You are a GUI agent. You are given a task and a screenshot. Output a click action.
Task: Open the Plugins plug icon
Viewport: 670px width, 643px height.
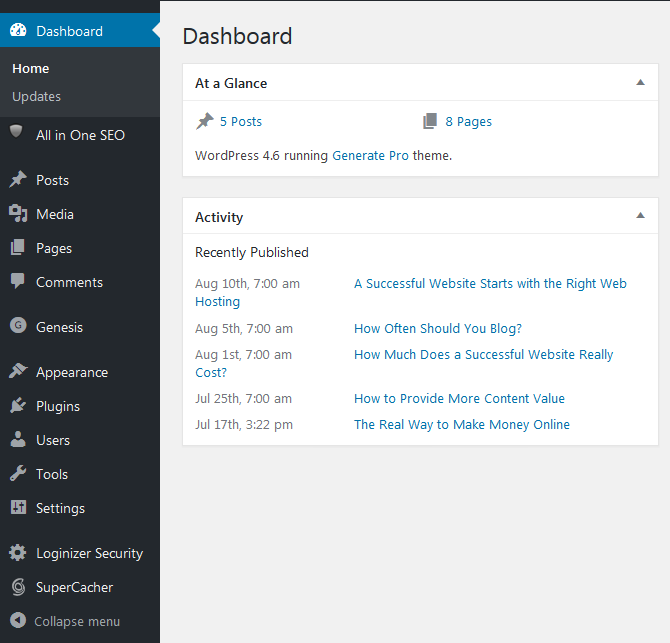(18, 405)
